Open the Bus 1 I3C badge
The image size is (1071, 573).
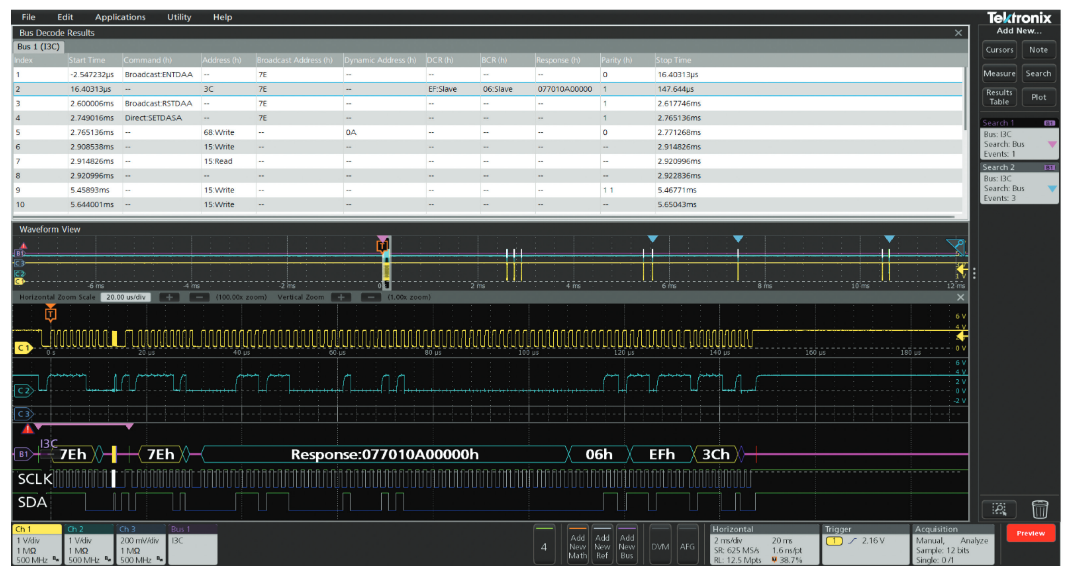193,544
